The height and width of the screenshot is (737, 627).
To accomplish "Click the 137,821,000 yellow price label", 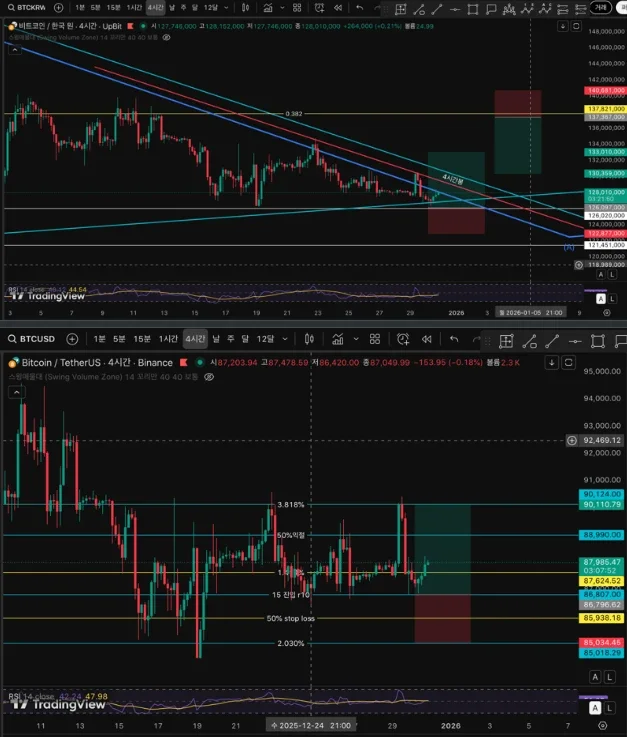I will click(x=605, y=109).
